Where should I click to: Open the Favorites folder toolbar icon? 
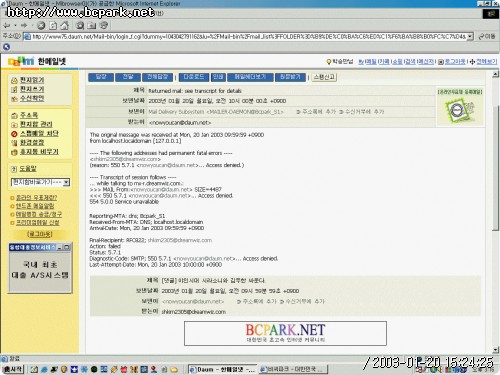coord(92,25)
